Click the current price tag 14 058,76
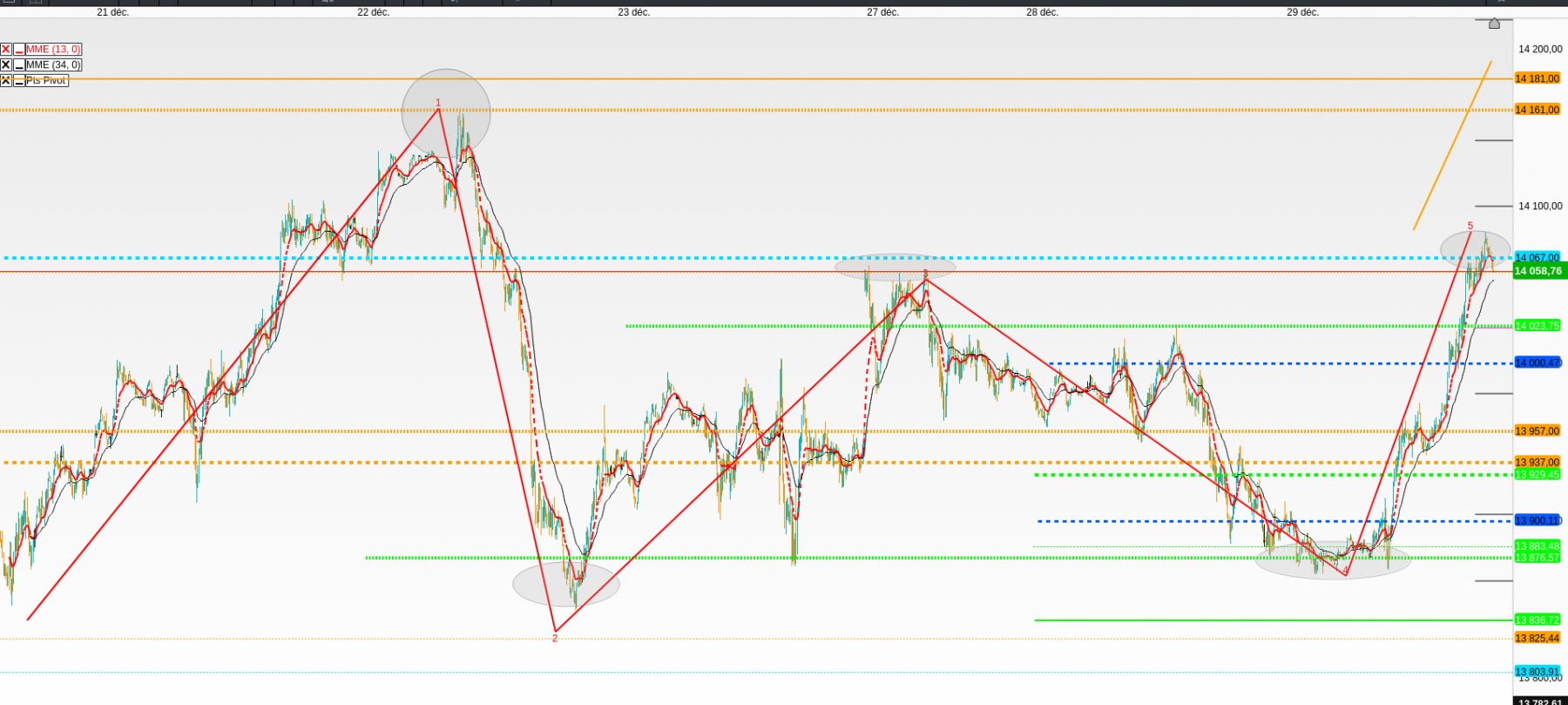 [1539, 271]
